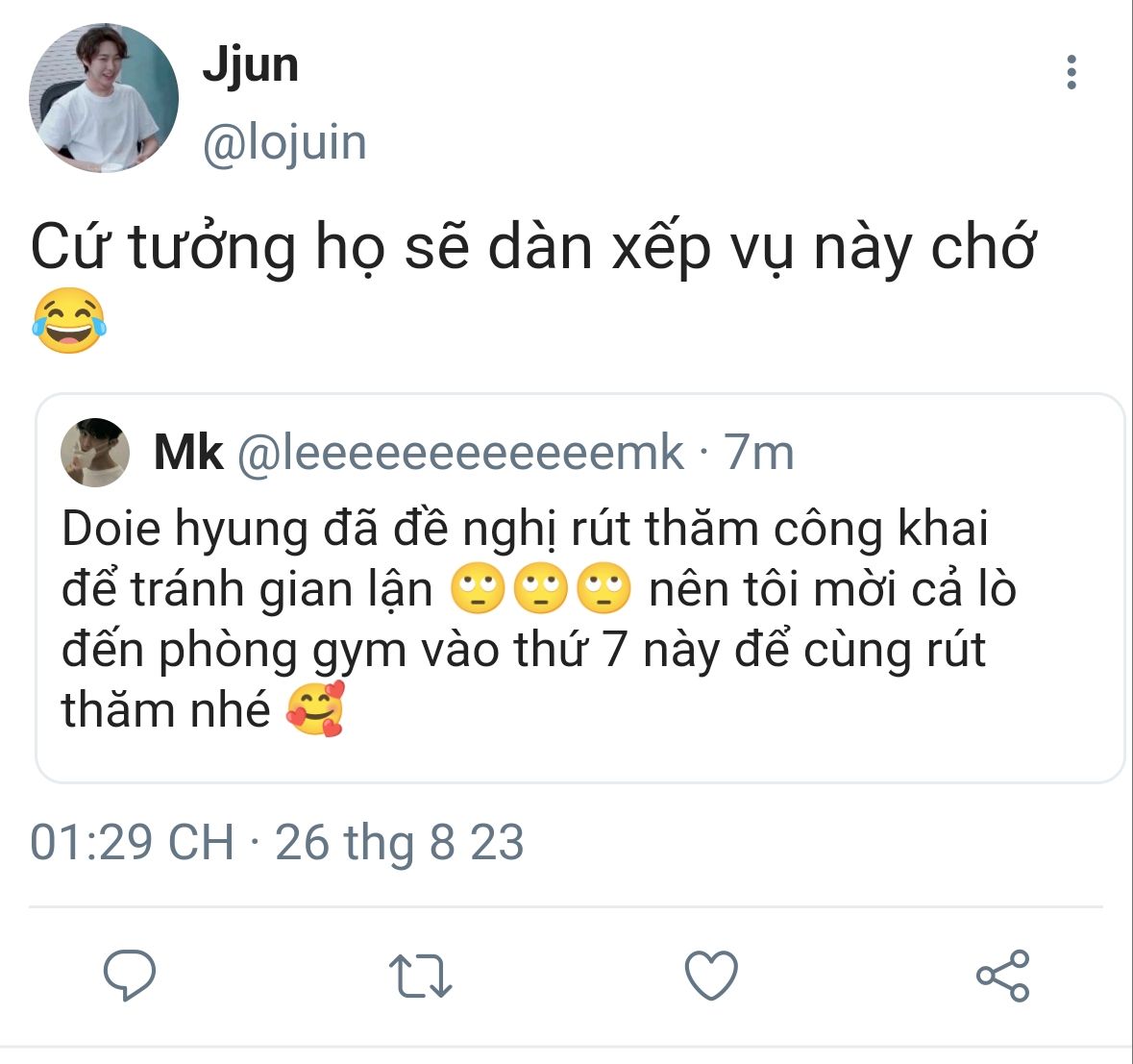Click the eye-roll emojis in quoted tweet
Viewport: 1133px width, 1064px height.
pyautogui.click(x=540, y=587)
